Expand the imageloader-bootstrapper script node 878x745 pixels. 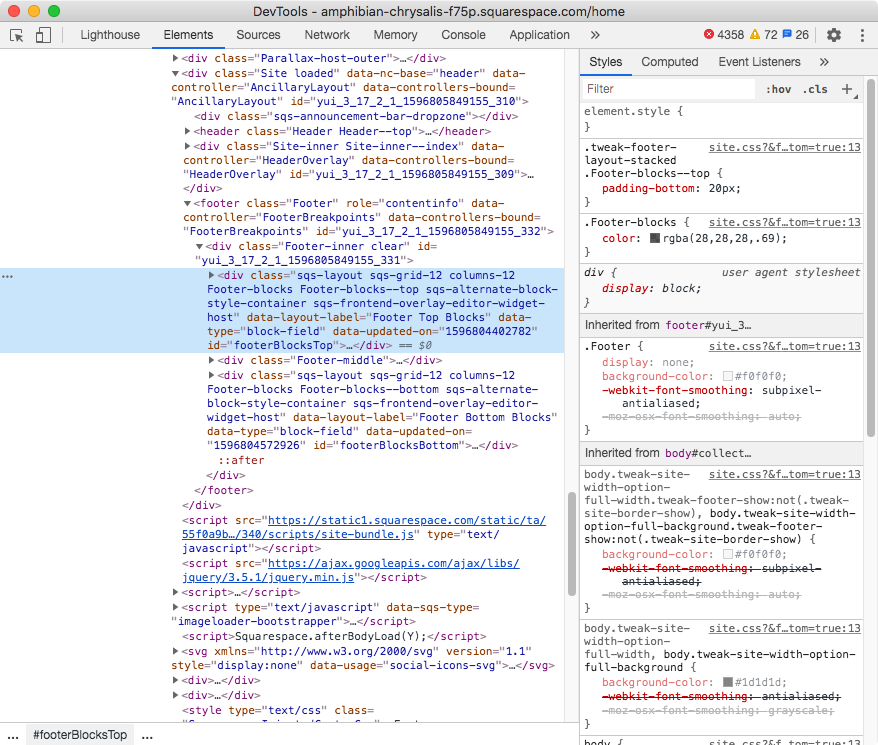[x=175, y=607]
